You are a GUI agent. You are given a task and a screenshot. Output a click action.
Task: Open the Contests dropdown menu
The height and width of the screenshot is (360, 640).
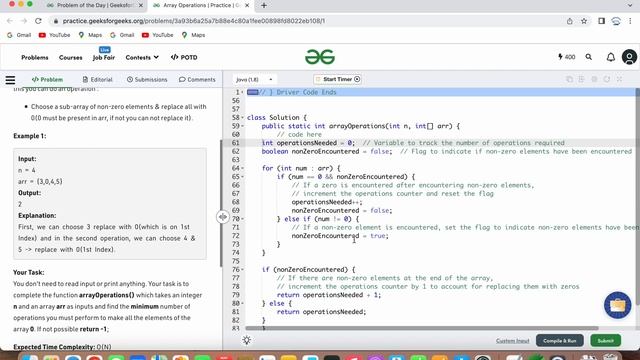click(x=142, y=58)
